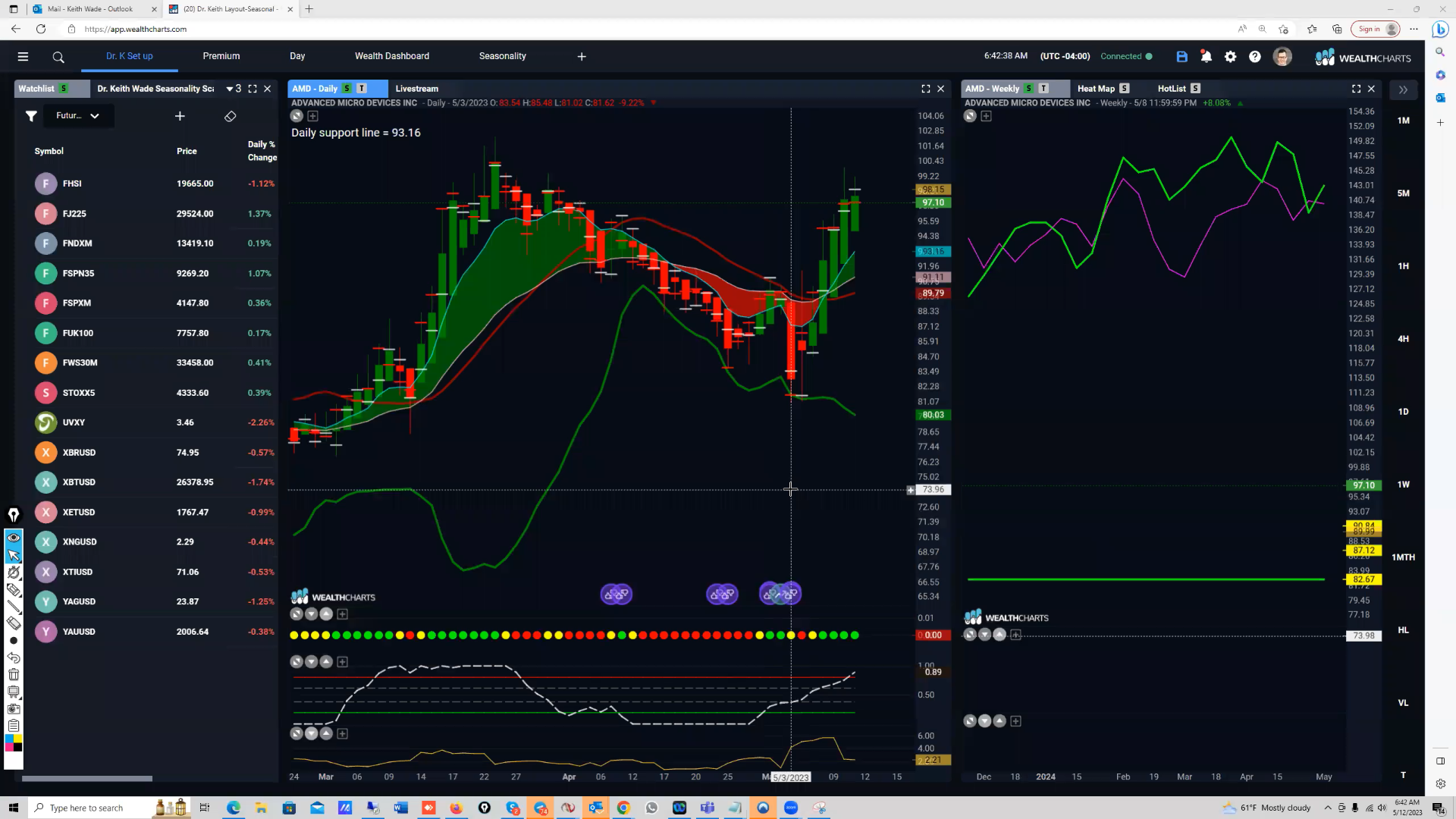Open the drawing color palette swatch
The width and height of the screenshot is (1456, 819).
coord(14,743)
